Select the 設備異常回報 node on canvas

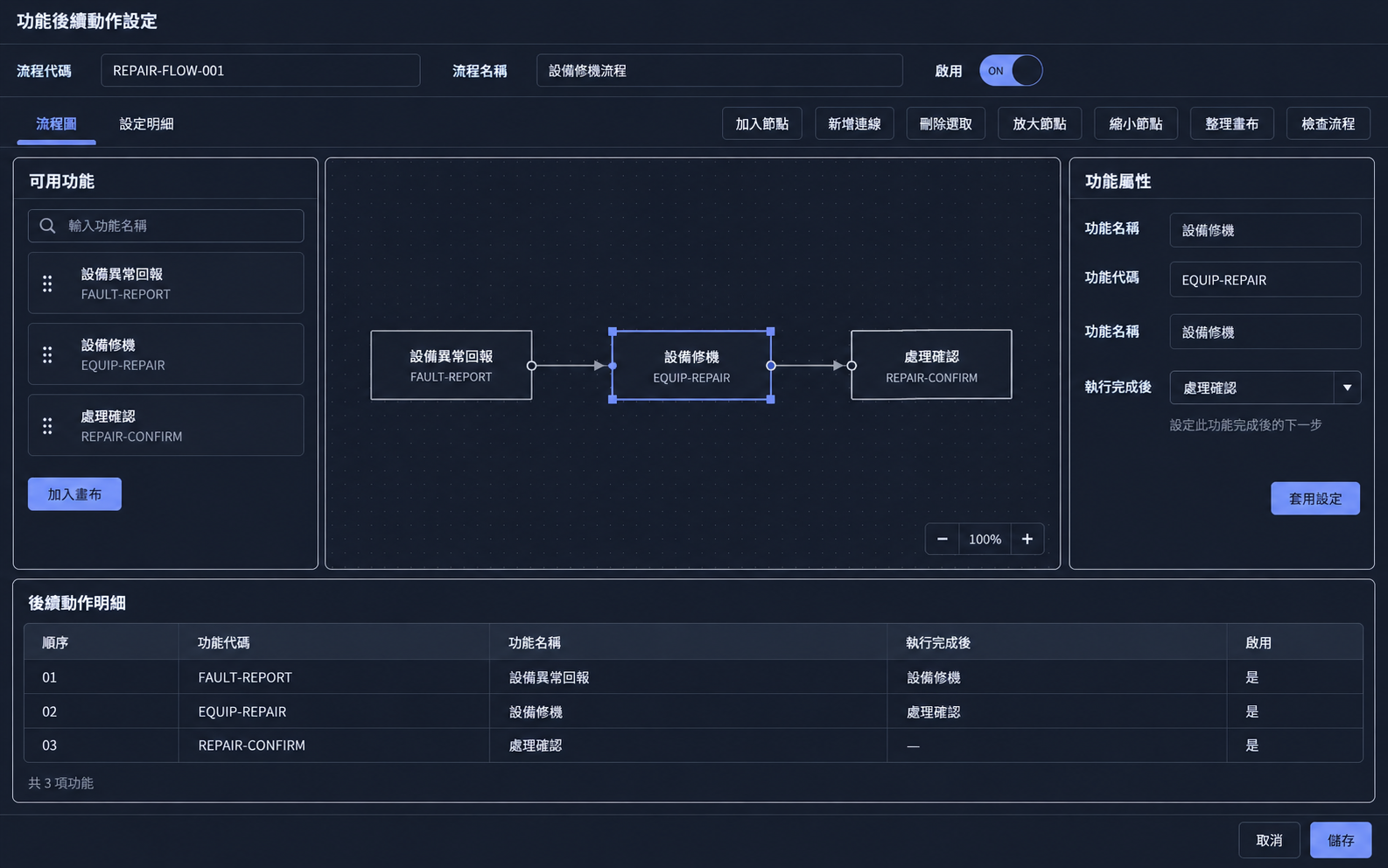click(452, 366)
